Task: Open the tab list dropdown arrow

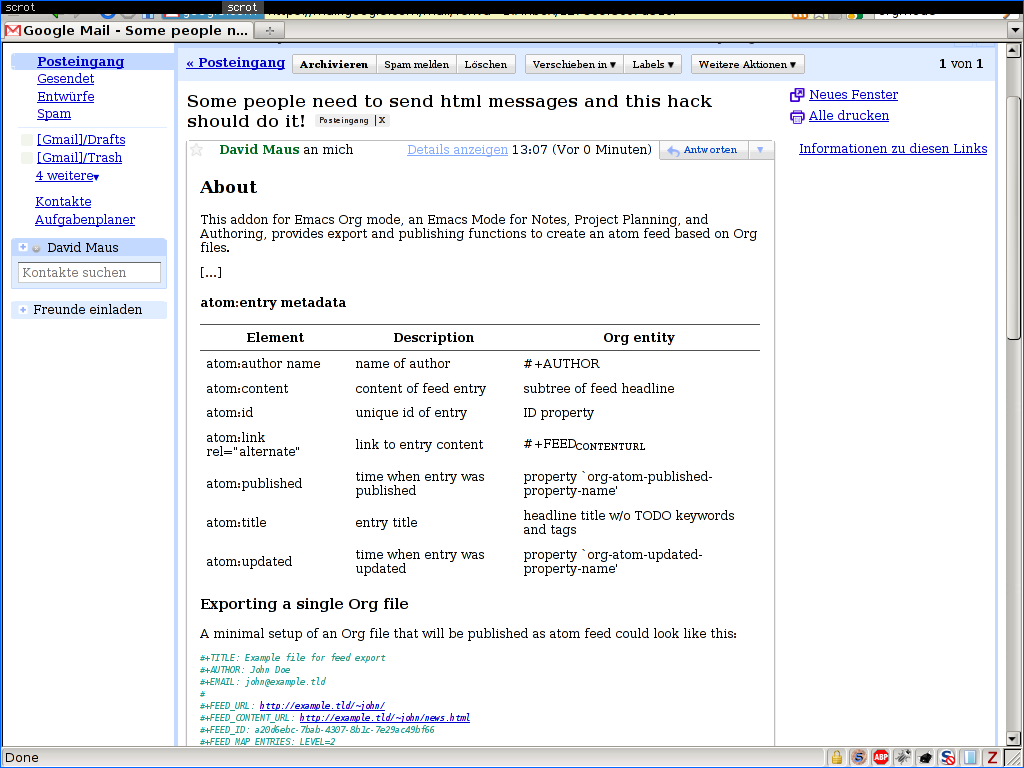Action: [1015, 30]
